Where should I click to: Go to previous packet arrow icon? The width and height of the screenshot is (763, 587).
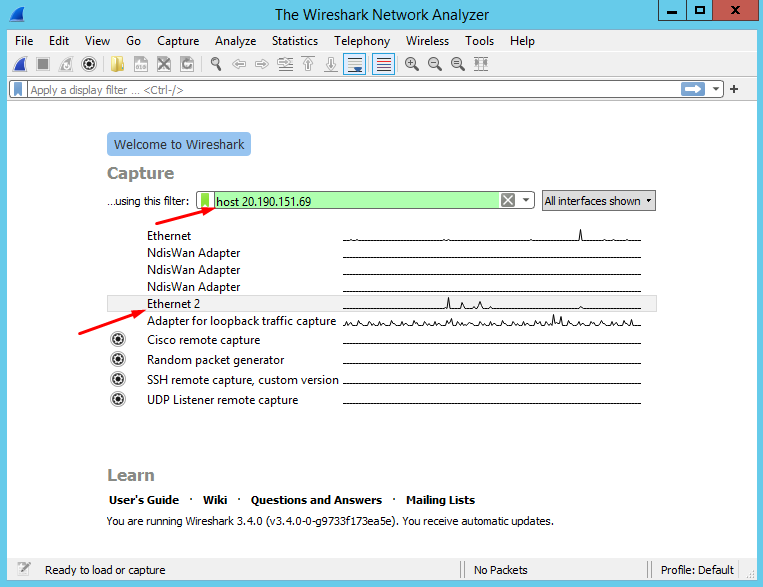(238, 64)
